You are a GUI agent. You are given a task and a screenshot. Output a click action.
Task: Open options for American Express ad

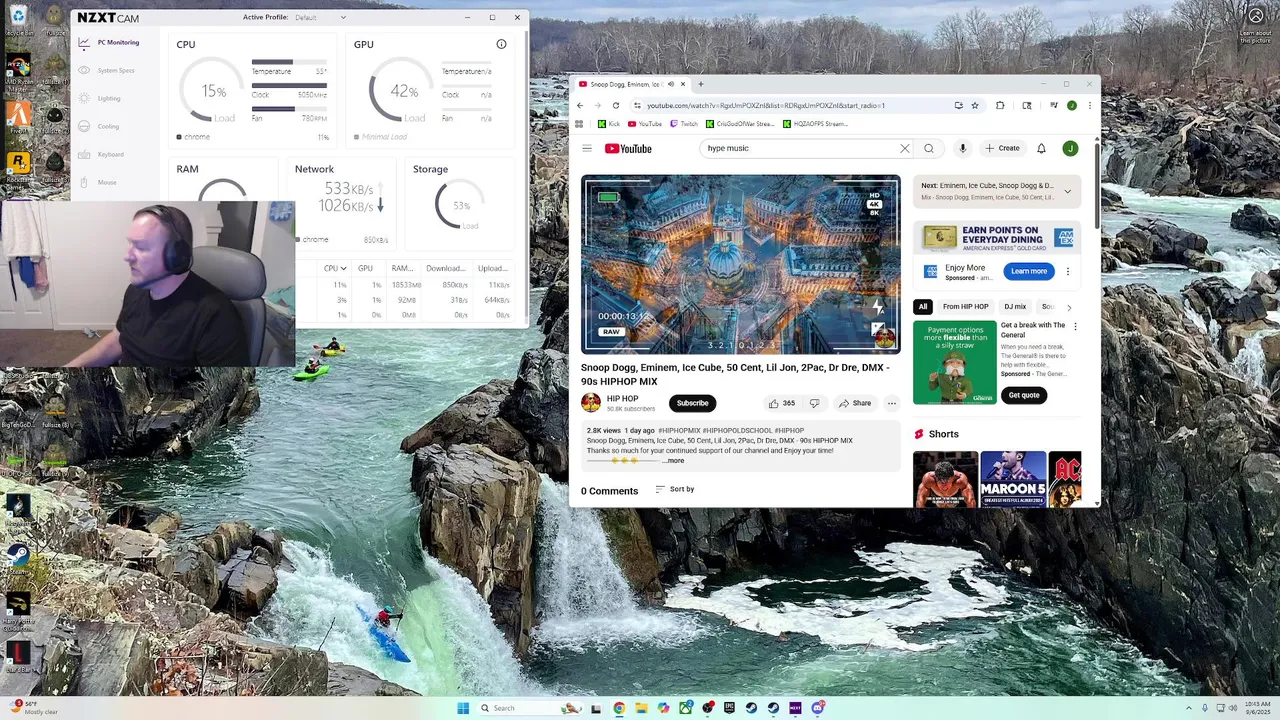tap(1067, 271)
